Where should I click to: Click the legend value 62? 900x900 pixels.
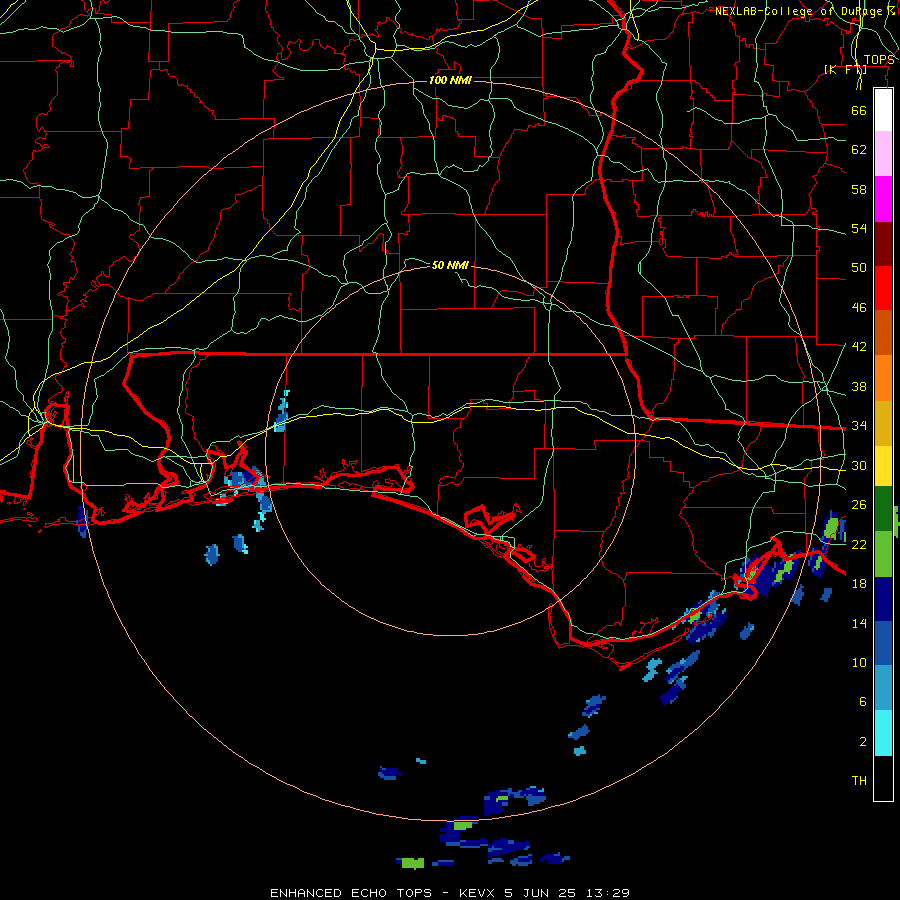coord(859,150)
